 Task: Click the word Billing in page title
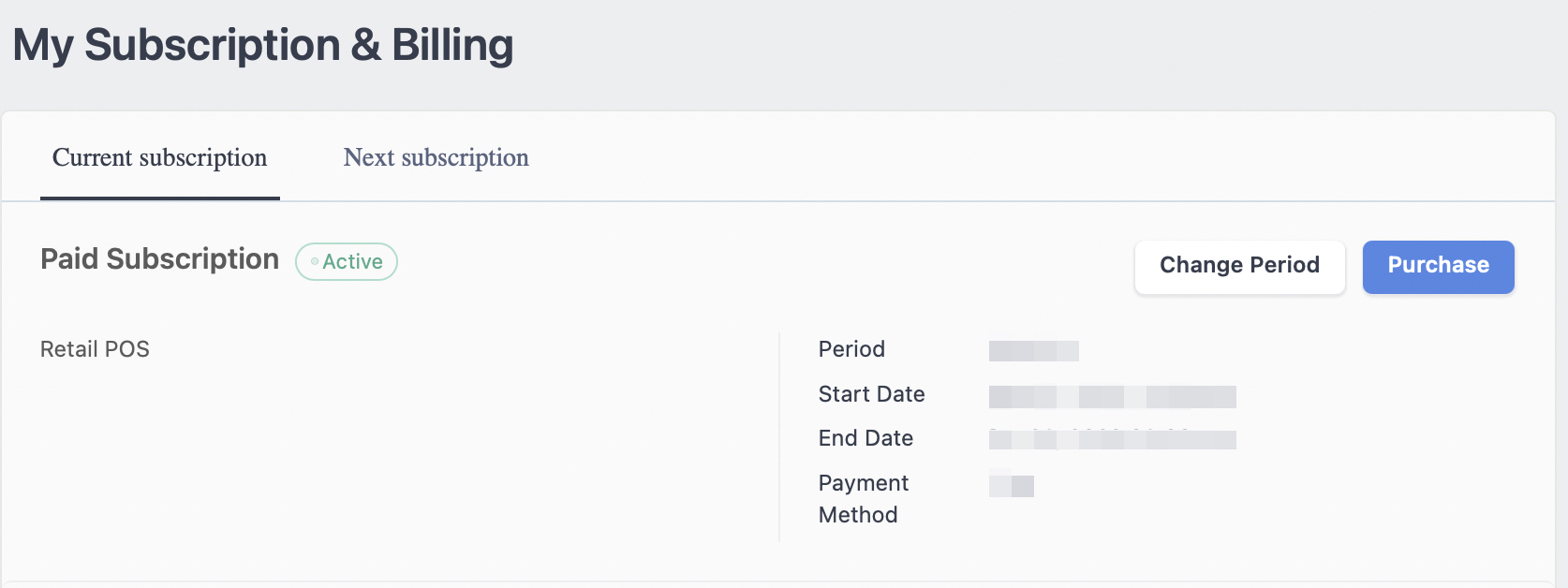tap(452, 45)
